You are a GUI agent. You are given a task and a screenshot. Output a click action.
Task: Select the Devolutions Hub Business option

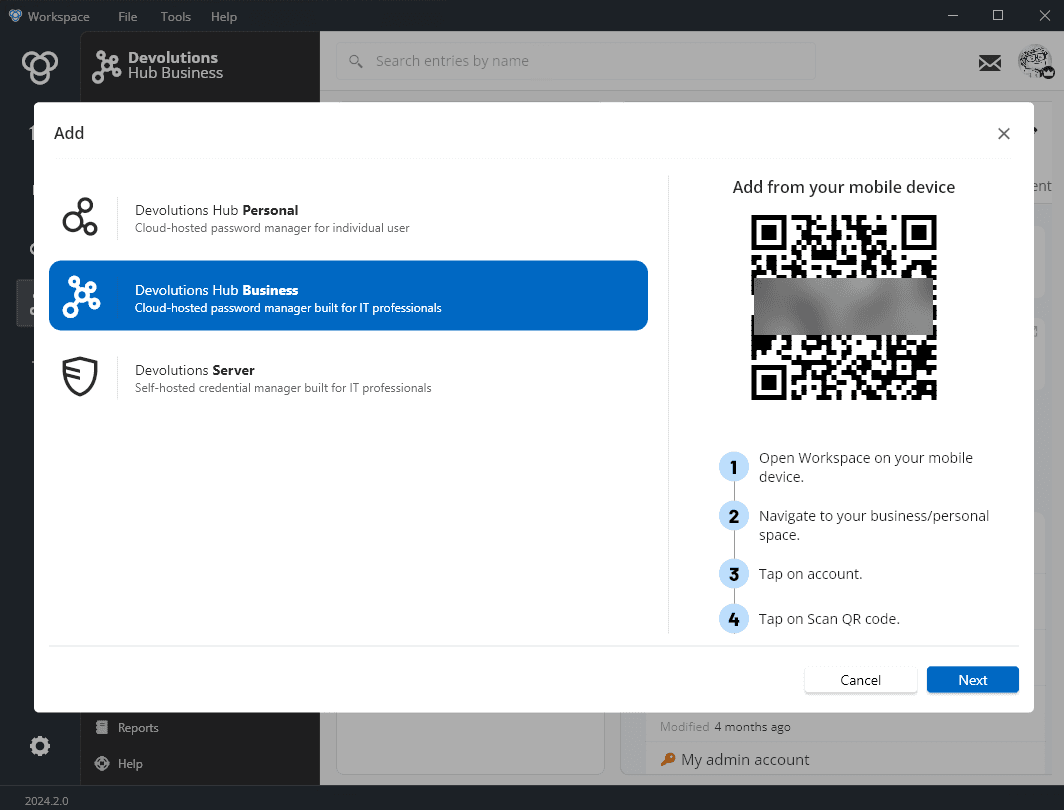point(348,296)
